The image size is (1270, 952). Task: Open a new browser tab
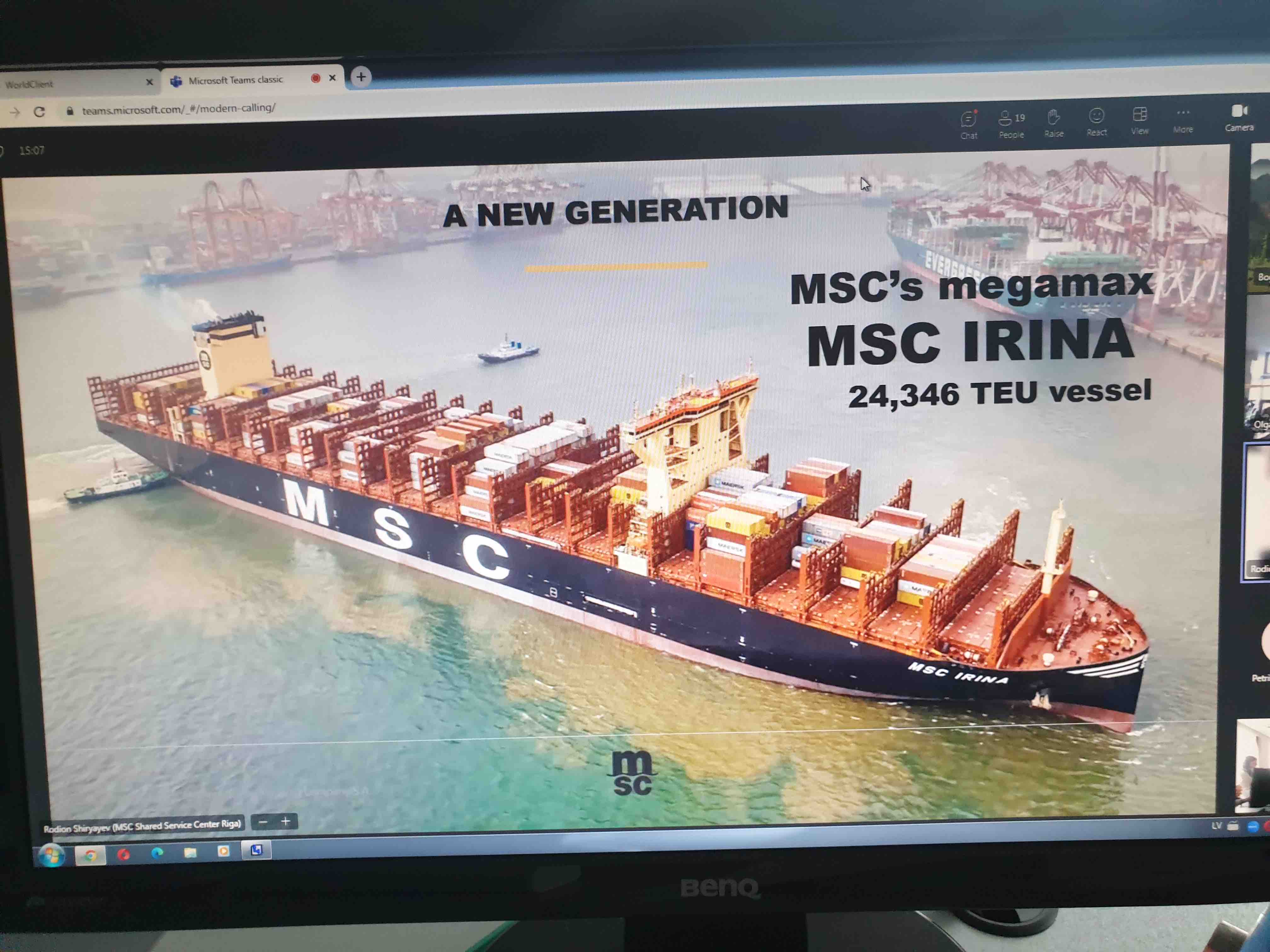361,77
